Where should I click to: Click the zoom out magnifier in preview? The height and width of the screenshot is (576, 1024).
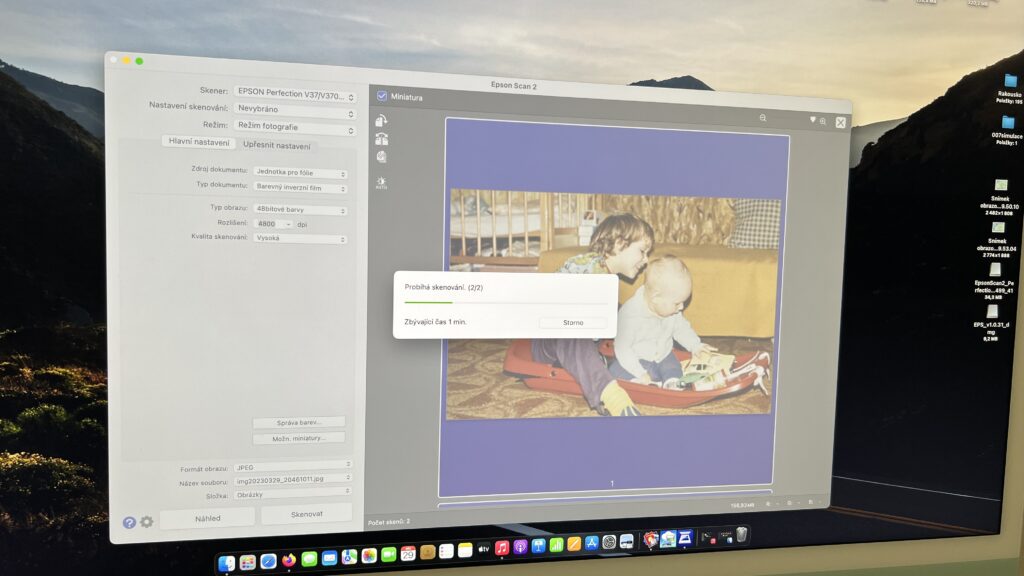click(x=763, y=118)
